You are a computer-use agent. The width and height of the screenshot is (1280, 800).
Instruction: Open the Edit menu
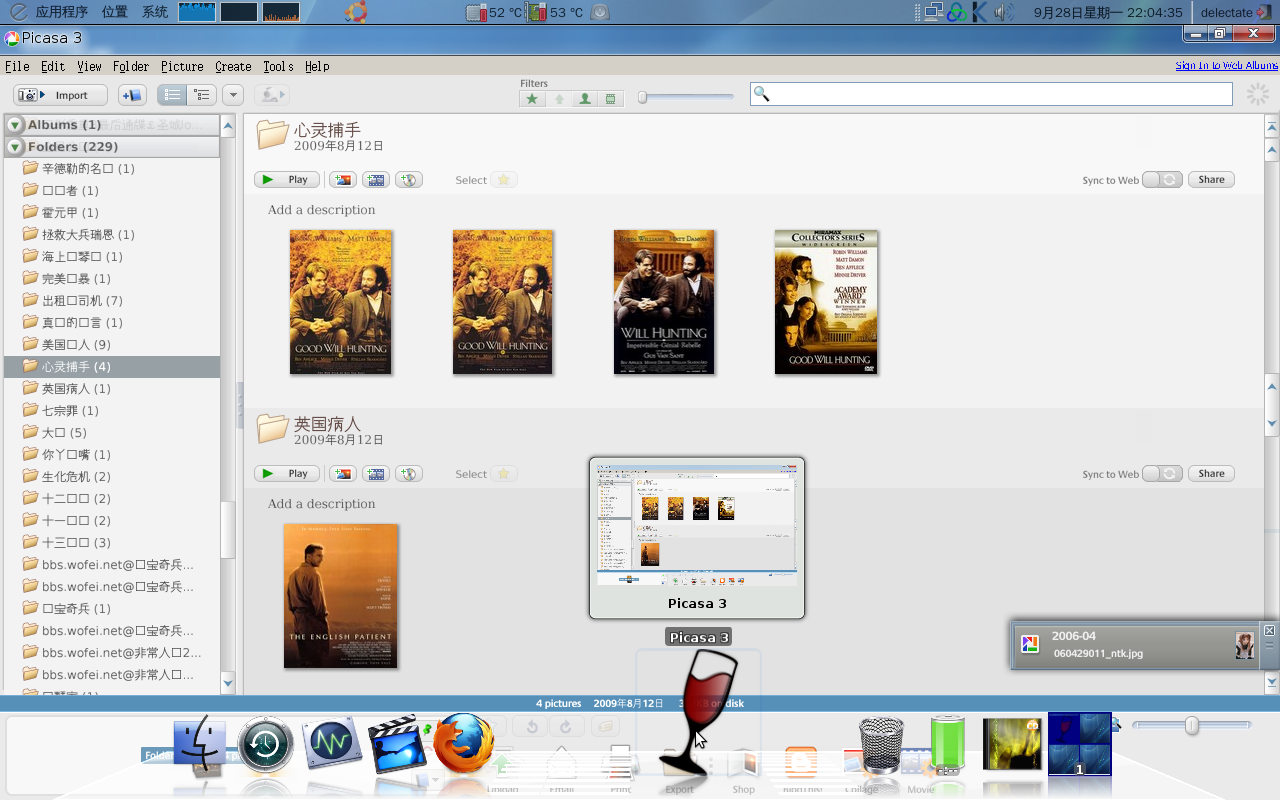coord(53,66)
